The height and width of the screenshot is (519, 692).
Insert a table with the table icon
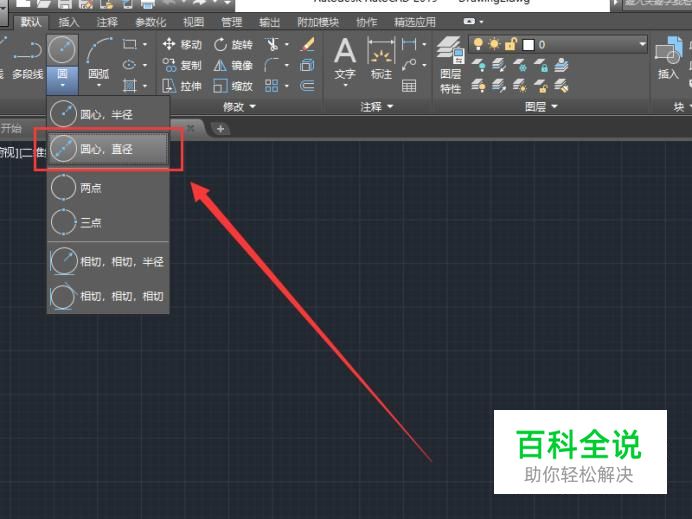tap(409, 86)
